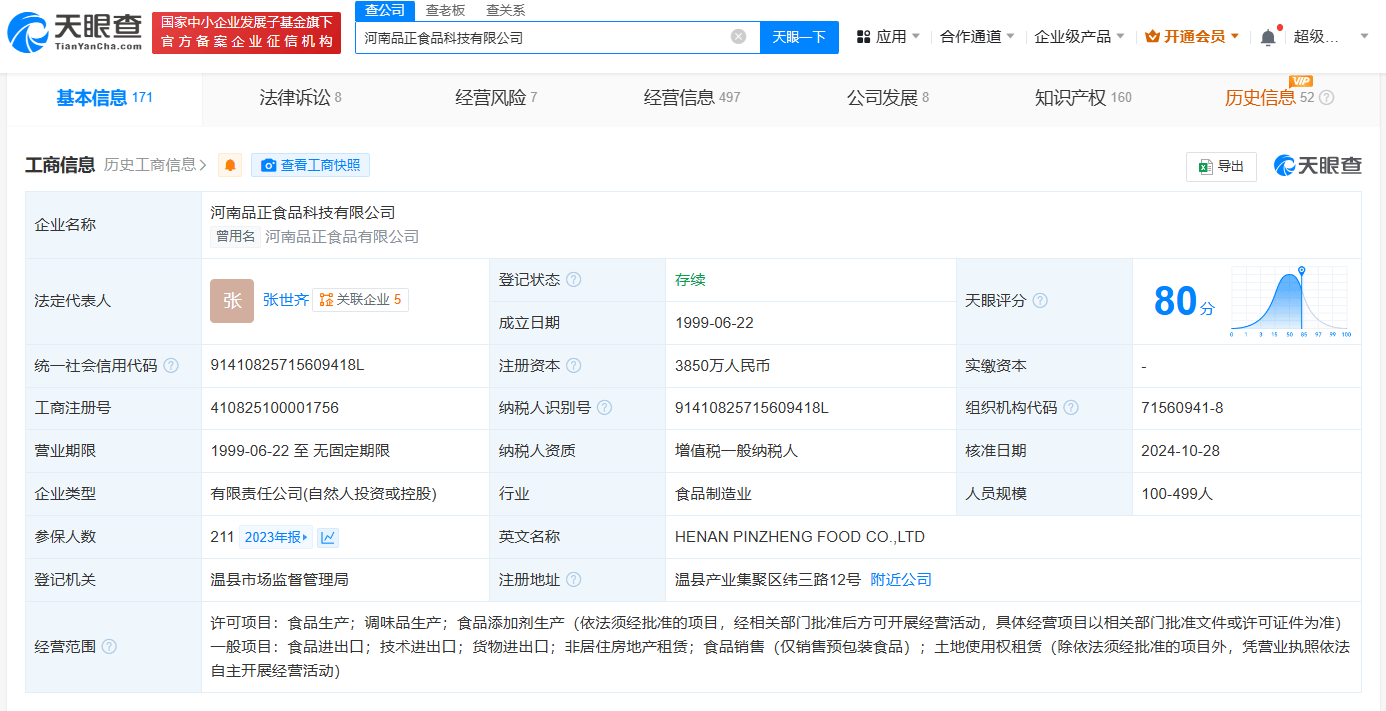Click help icon beside 经营范围
The width and height of the screenshot is (1386, 711).
(109, 647)
